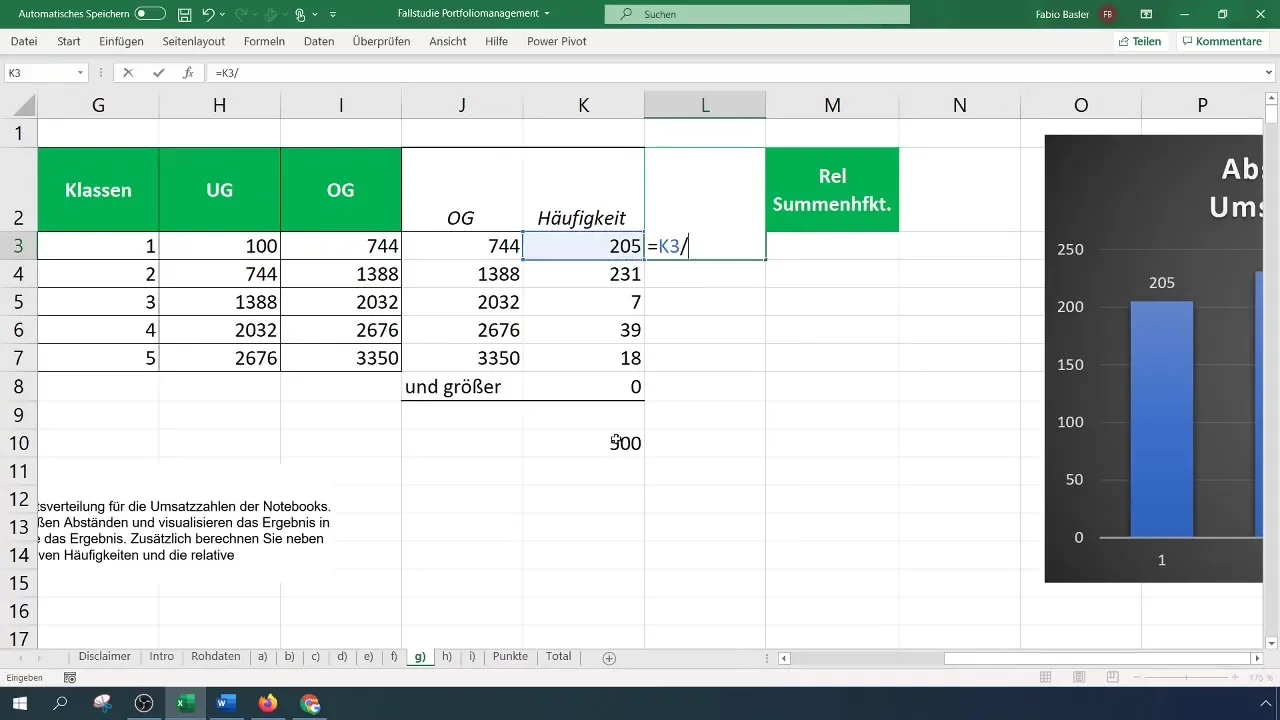
Task: Select the cell containing total 500
Action: (584, 443)
